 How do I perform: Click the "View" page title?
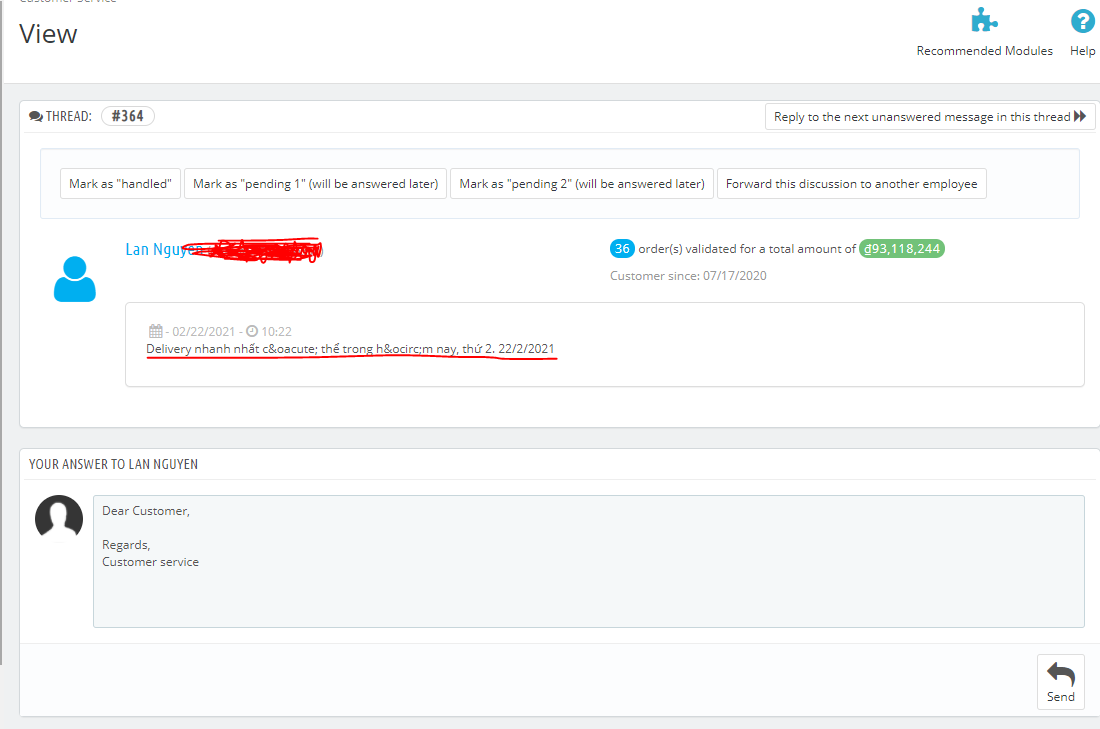click(x=48, y=34)
